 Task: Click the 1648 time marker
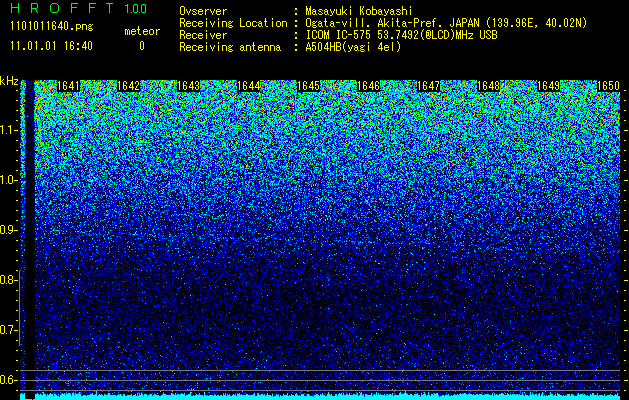[489, 86]
